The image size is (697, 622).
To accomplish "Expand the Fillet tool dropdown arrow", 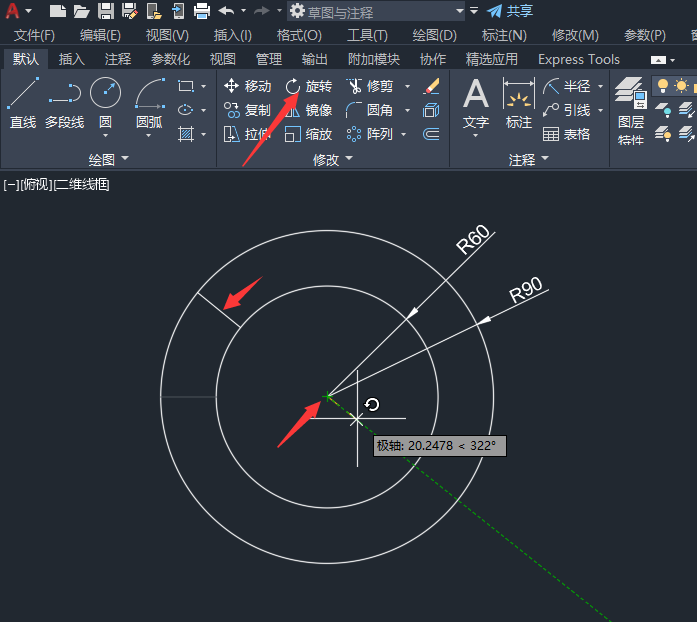I will pyautogui.click(x=407, y=110).
